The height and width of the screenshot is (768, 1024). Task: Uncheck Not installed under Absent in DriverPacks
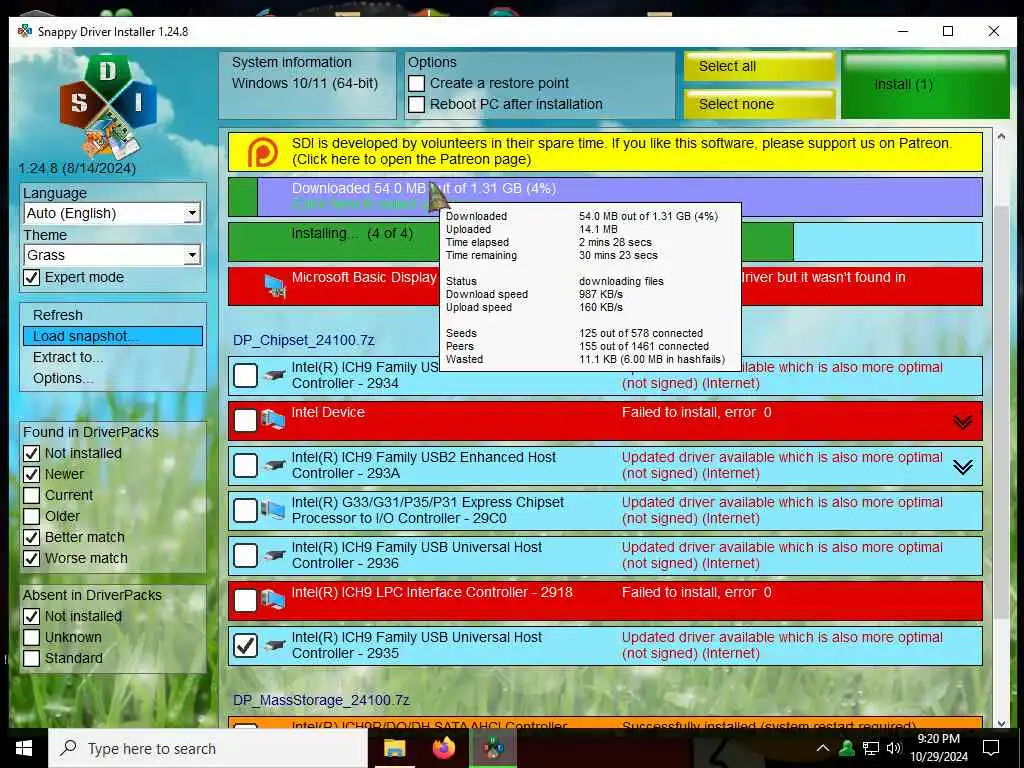[x=31, y=616]
